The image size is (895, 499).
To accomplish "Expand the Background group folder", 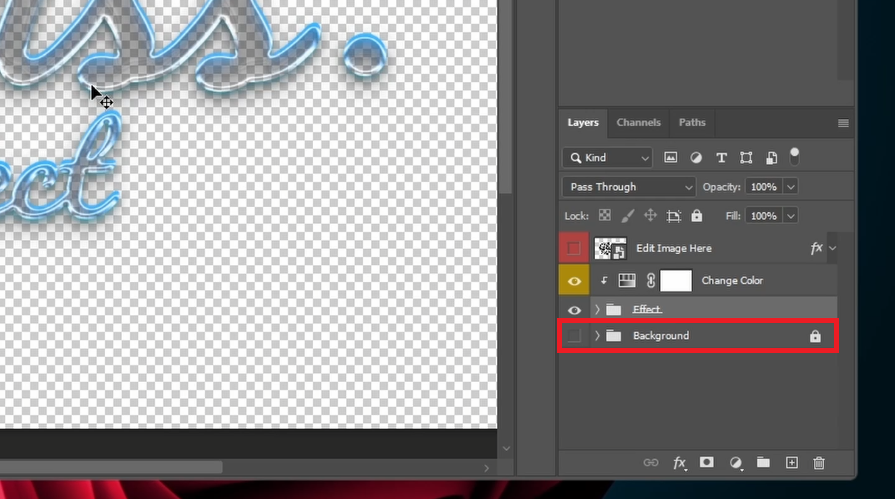I will point(597,336).
